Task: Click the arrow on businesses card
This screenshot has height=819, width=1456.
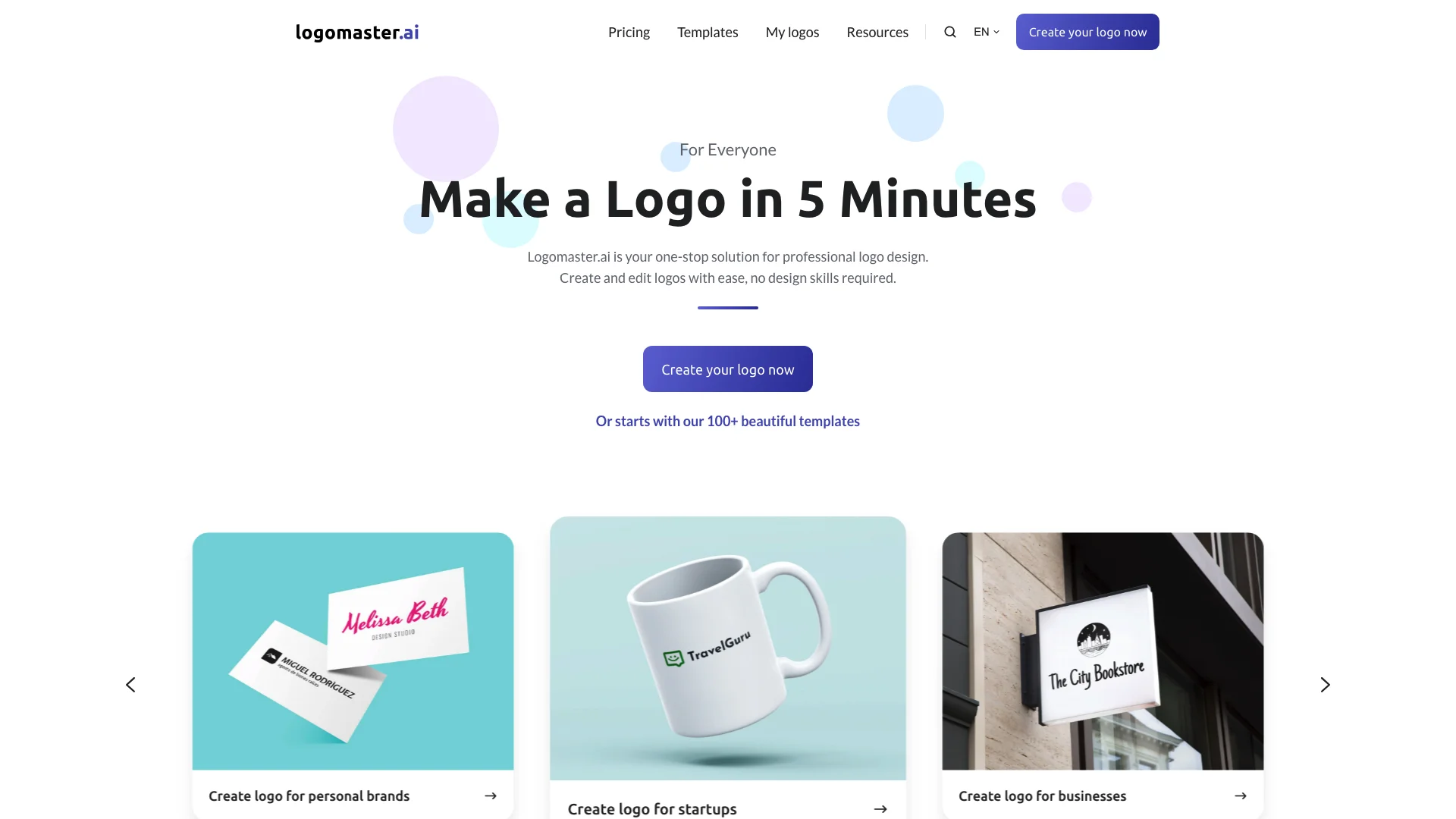Action: coord(1241,795)
